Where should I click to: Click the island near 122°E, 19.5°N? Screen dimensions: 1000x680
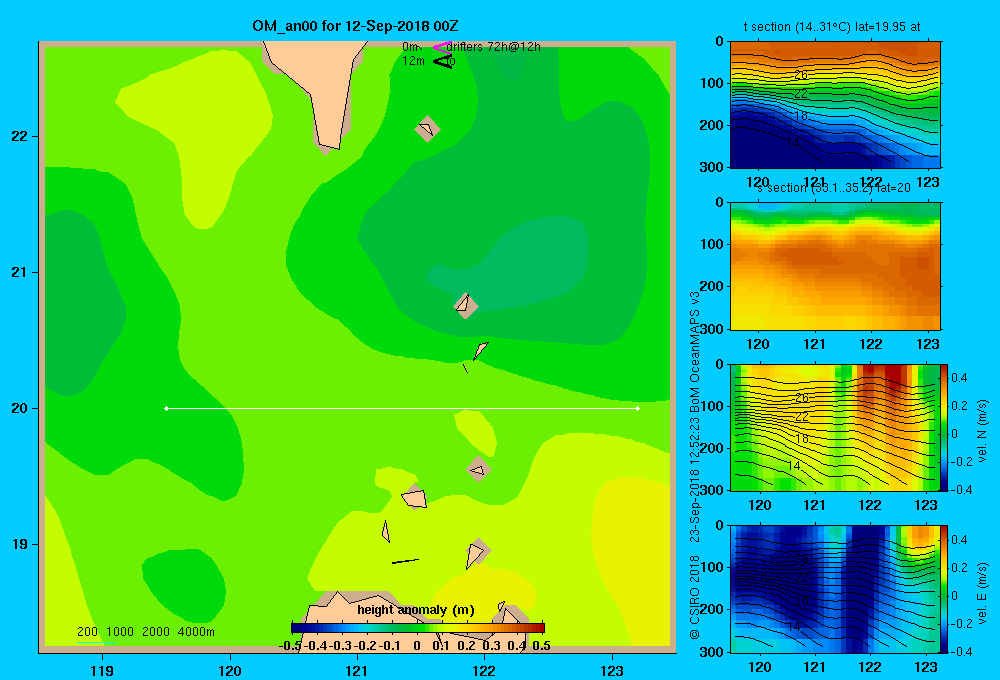click(479, 469)
